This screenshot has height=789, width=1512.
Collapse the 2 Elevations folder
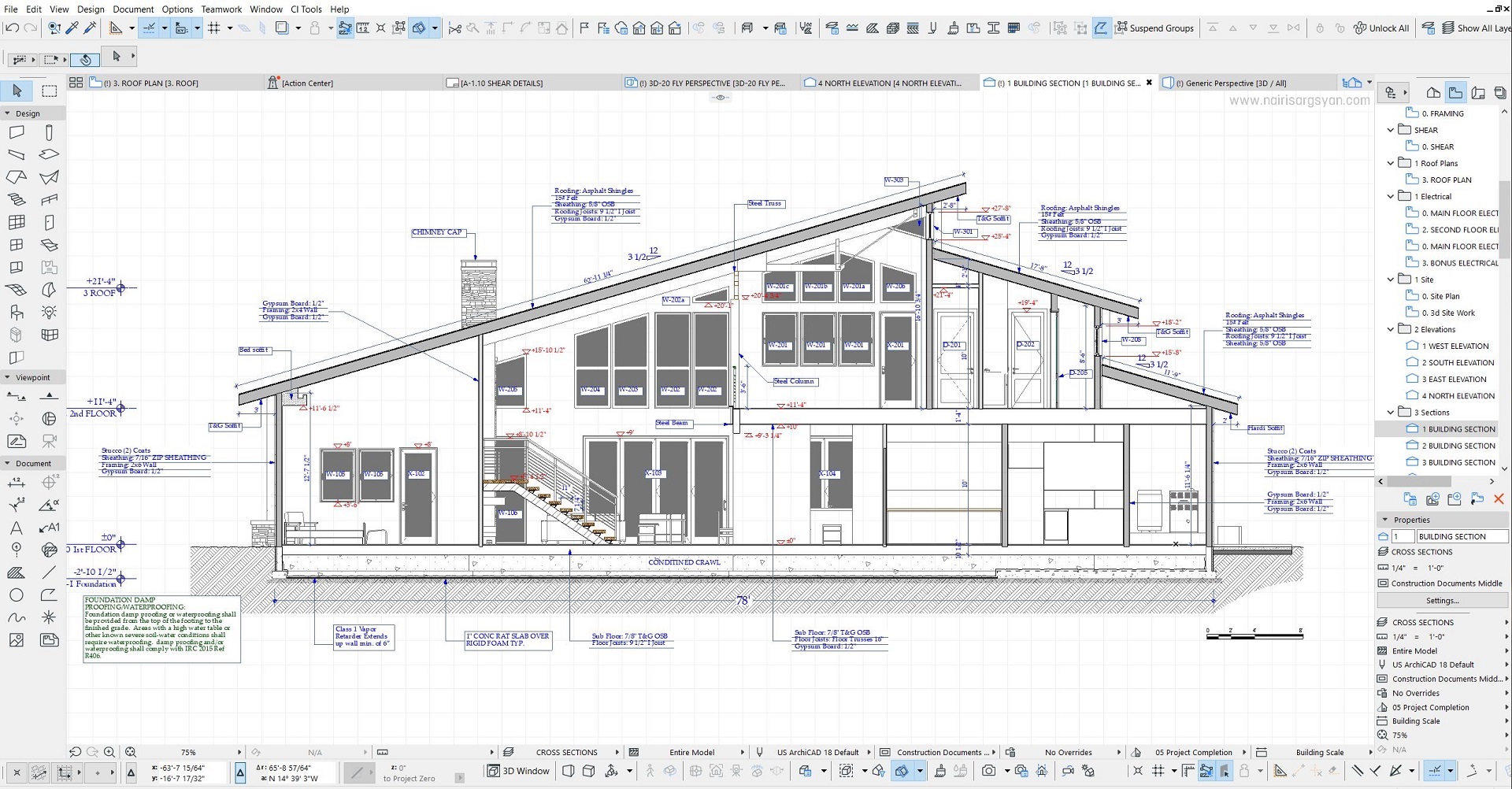point(1391,329)
